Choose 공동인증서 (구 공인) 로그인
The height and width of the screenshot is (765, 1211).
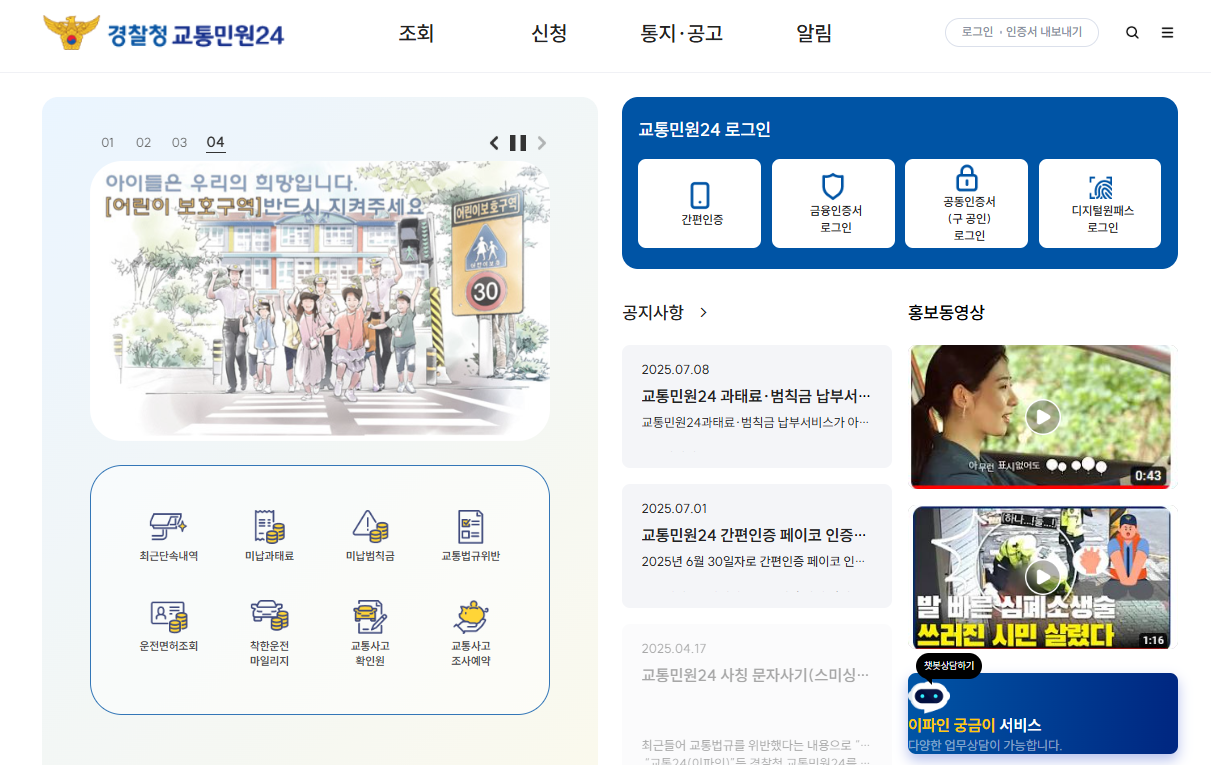click(966, 203)
